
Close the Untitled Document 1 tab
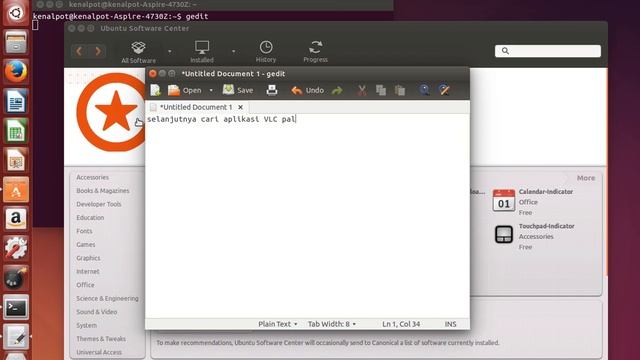pos(240,107)
